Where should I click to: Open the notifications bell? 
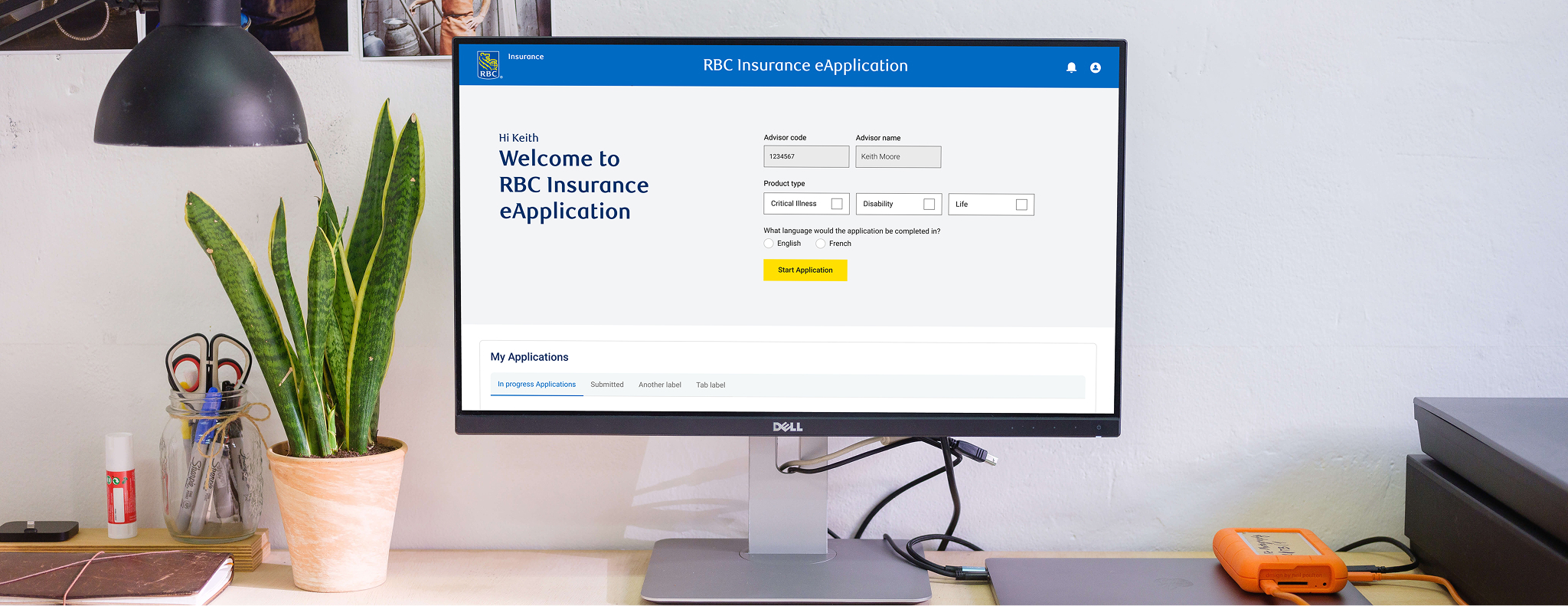(x=1071, y=67)
